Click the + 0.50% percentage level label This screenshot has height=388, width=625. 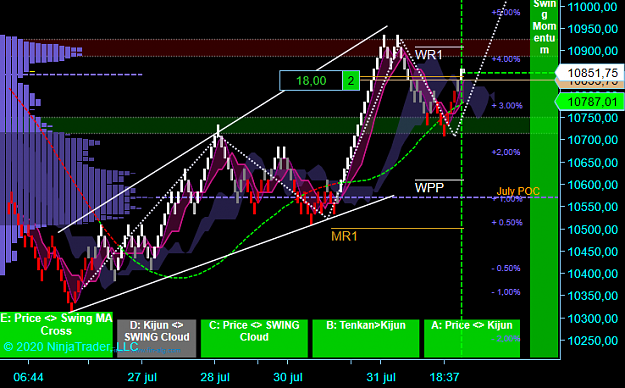coord(507,223)
